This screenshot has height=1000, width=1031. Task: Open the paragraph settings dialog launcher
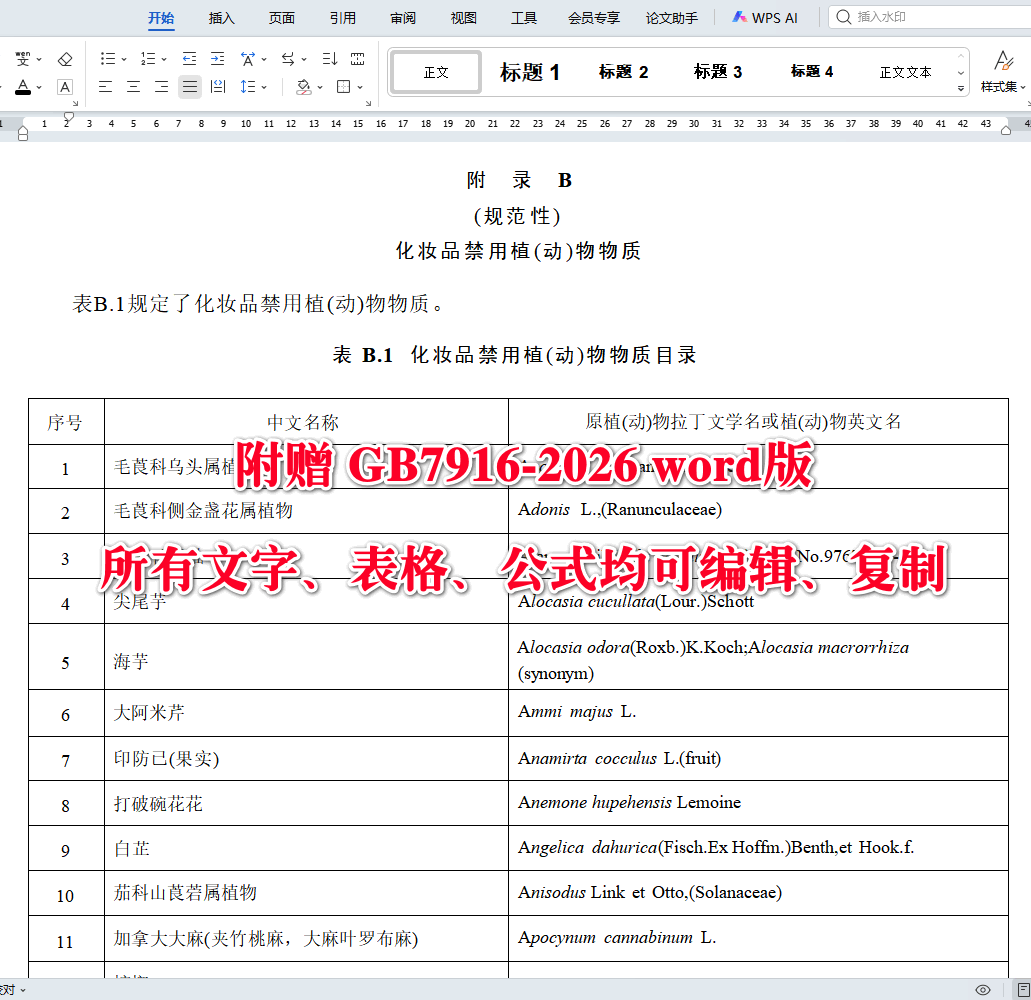tap(368, 103)
